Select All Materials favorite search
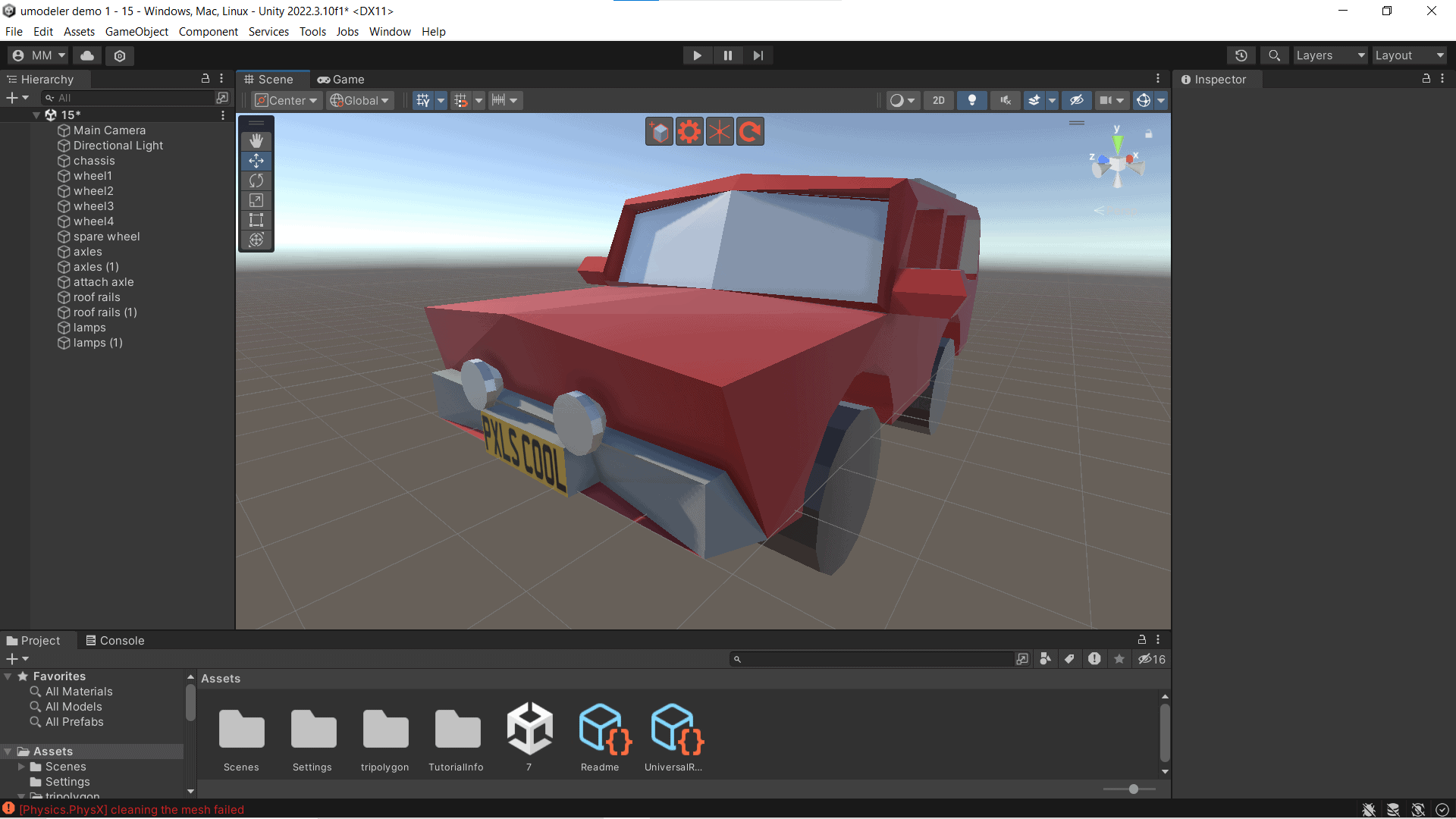This screenshot has height=819, width=1456. point(79,692)
